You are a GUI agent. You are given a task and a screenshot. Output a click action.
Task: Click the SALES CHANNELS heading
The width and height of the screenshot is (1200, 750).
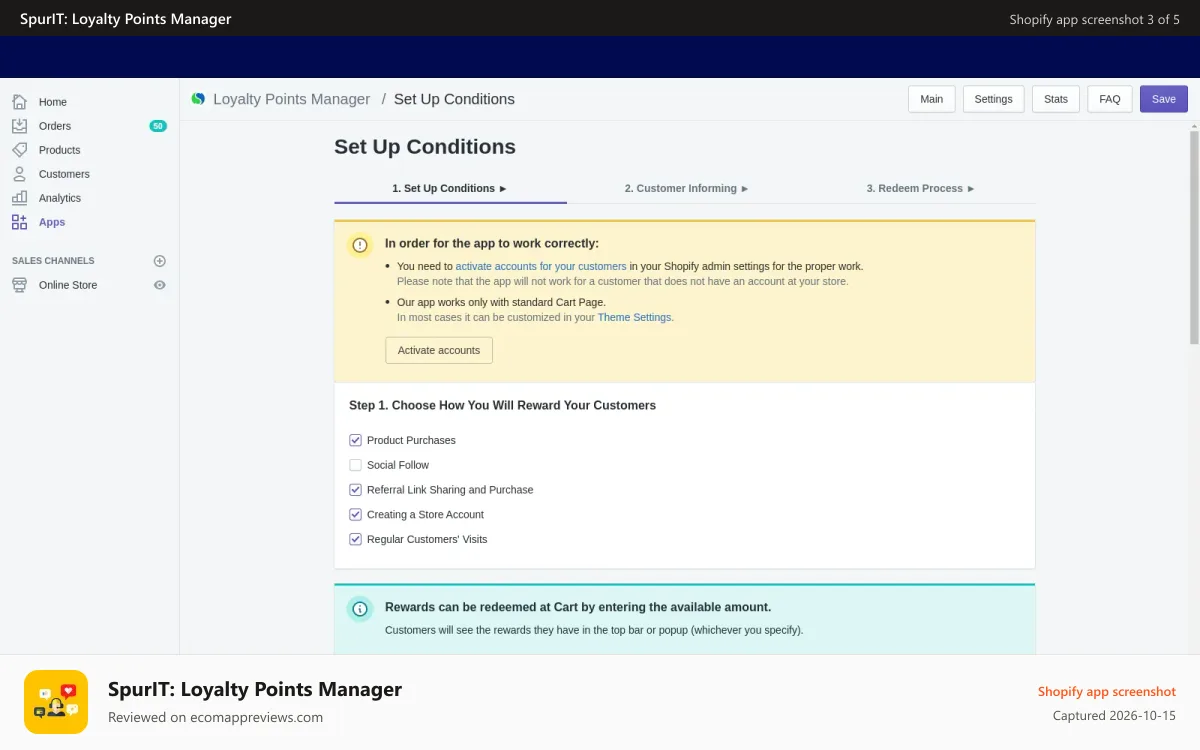coord(53,261)
